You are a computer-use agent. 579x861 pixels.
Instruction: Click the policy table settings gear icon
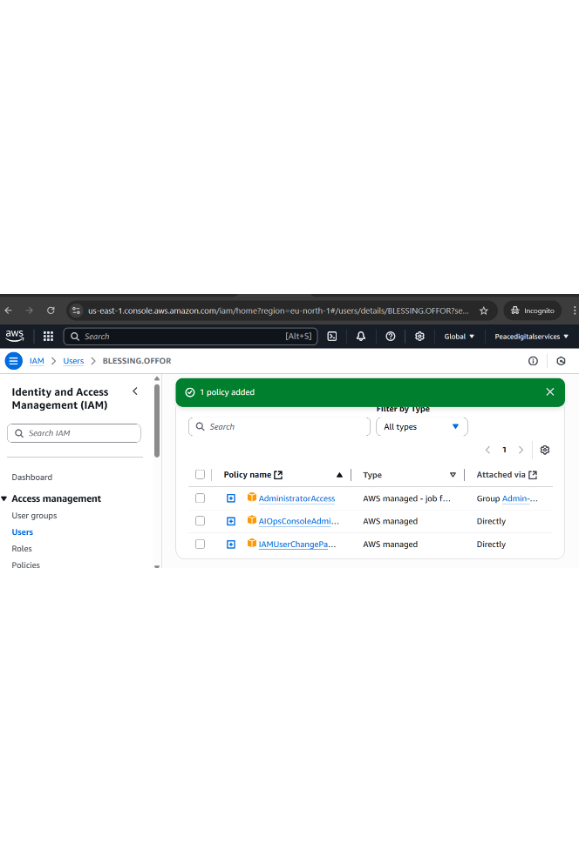click(545, 450)
